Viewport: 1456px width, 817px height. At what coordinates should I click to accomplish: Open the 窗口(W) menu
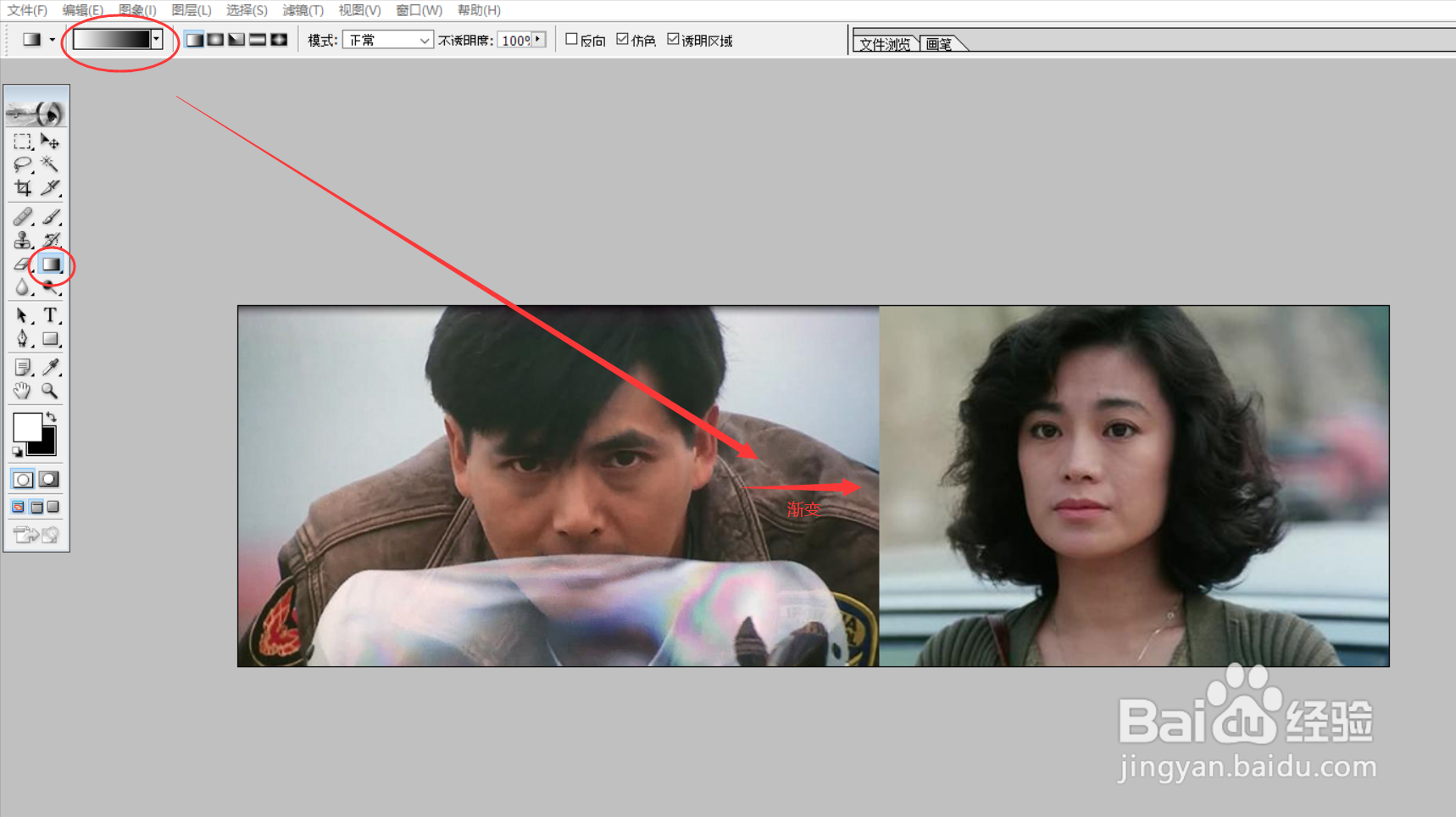coord(419,10)
